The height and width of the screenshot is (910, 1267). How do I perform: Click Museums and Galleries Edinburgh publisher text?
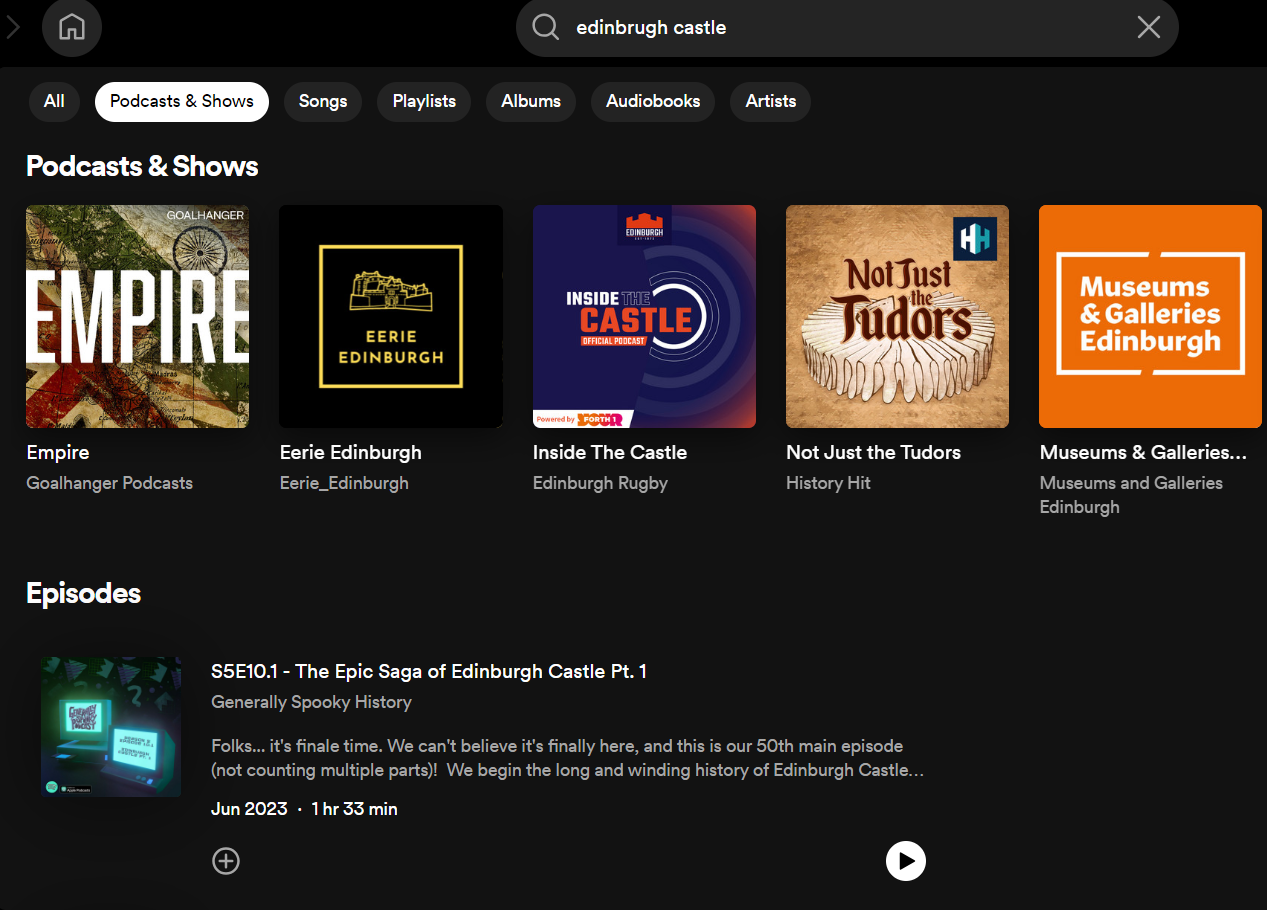1131,495
